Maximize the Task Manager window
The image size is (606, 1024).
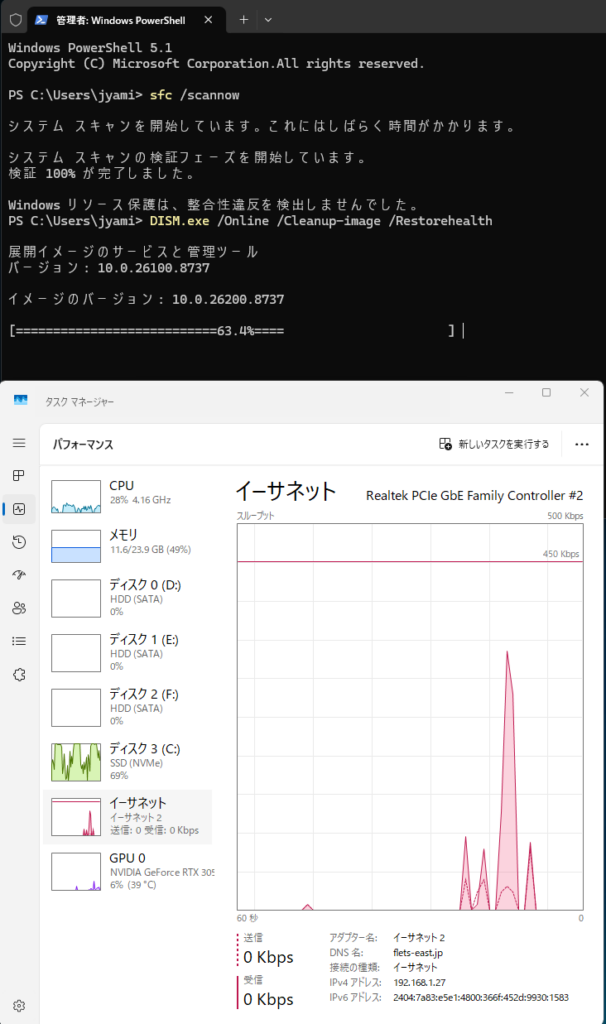[547, 392]
